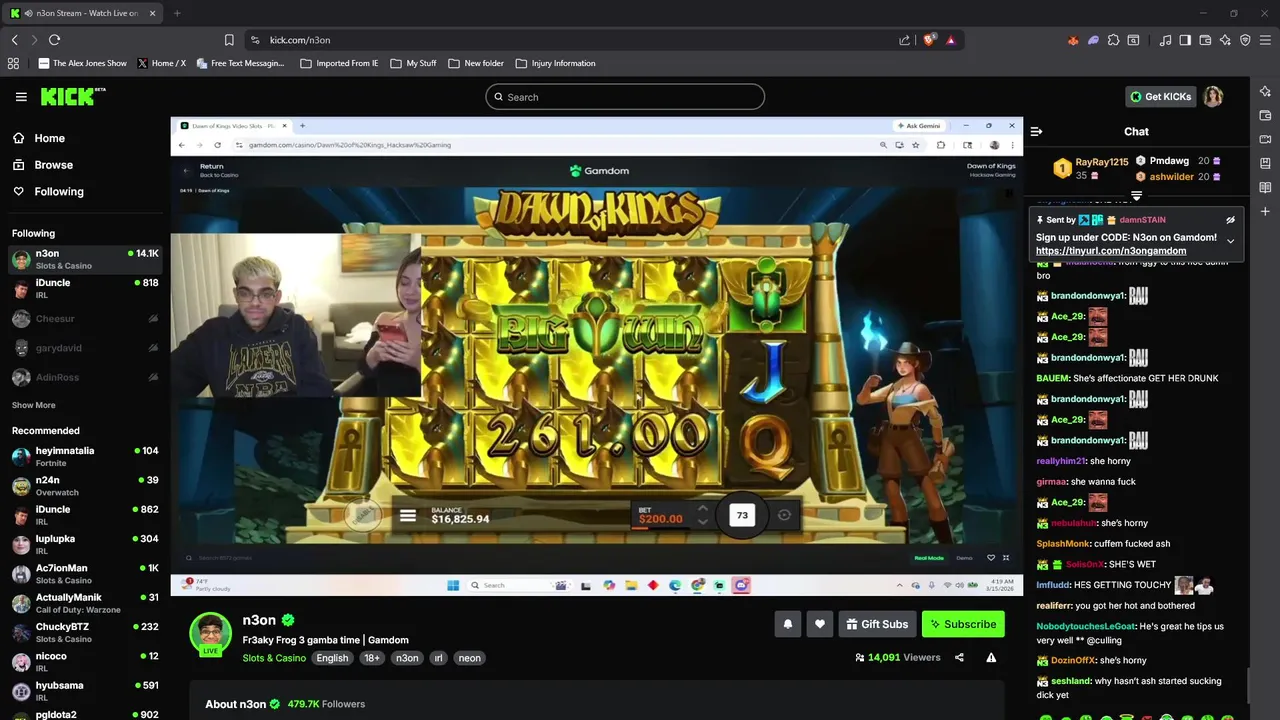1280x720 pixels.
Task: Open the tinyurl.com/n3ongamdom link in chat
Action: pos(1111,251)
